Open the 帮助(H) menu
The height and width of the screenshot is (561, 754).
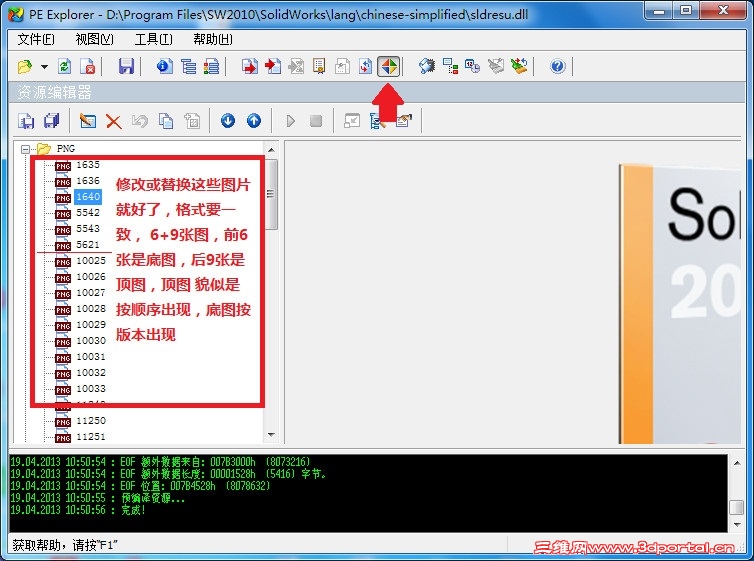click(213, 39)
